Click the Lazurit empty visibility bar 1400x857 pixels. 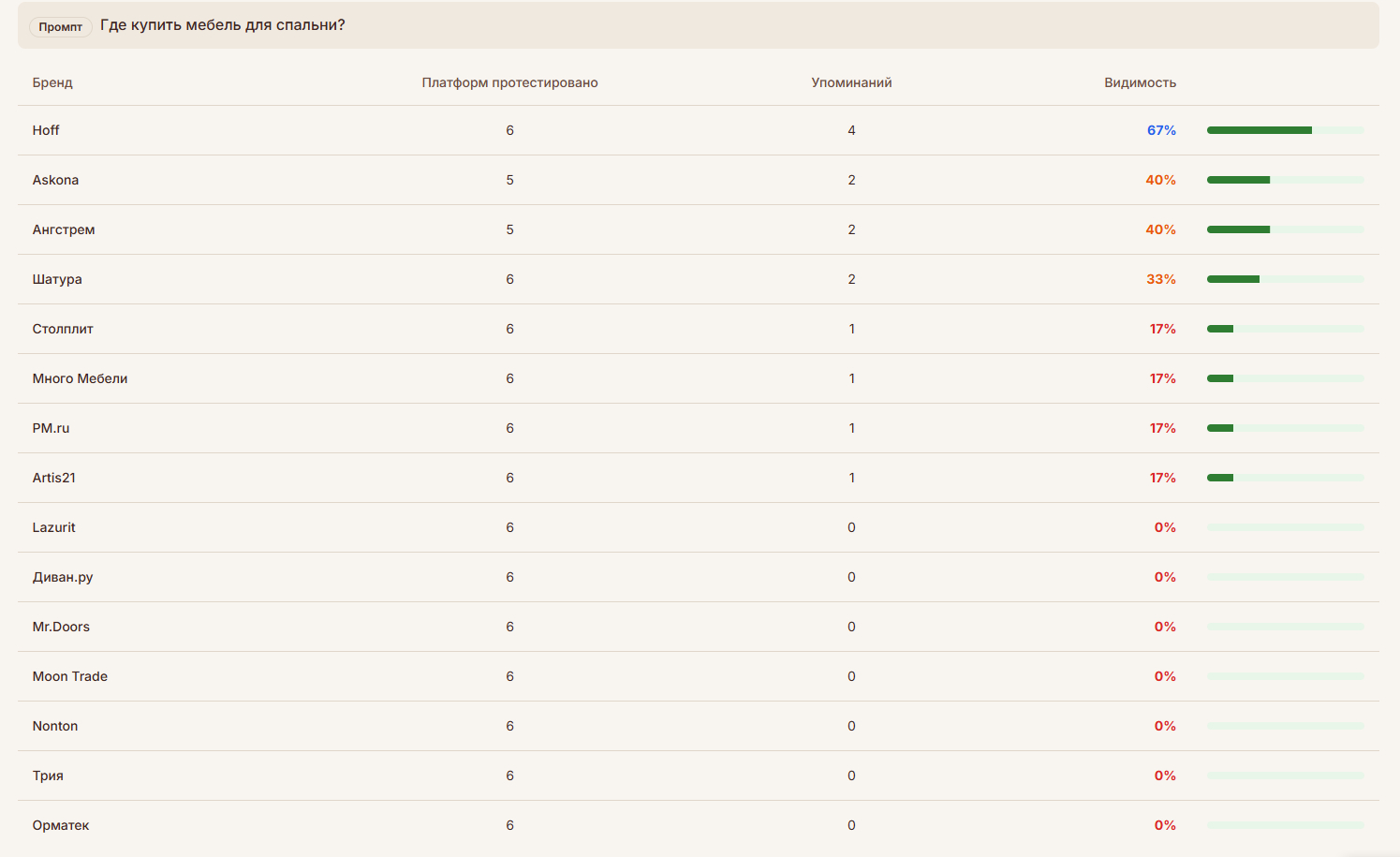coord(1285,527)
